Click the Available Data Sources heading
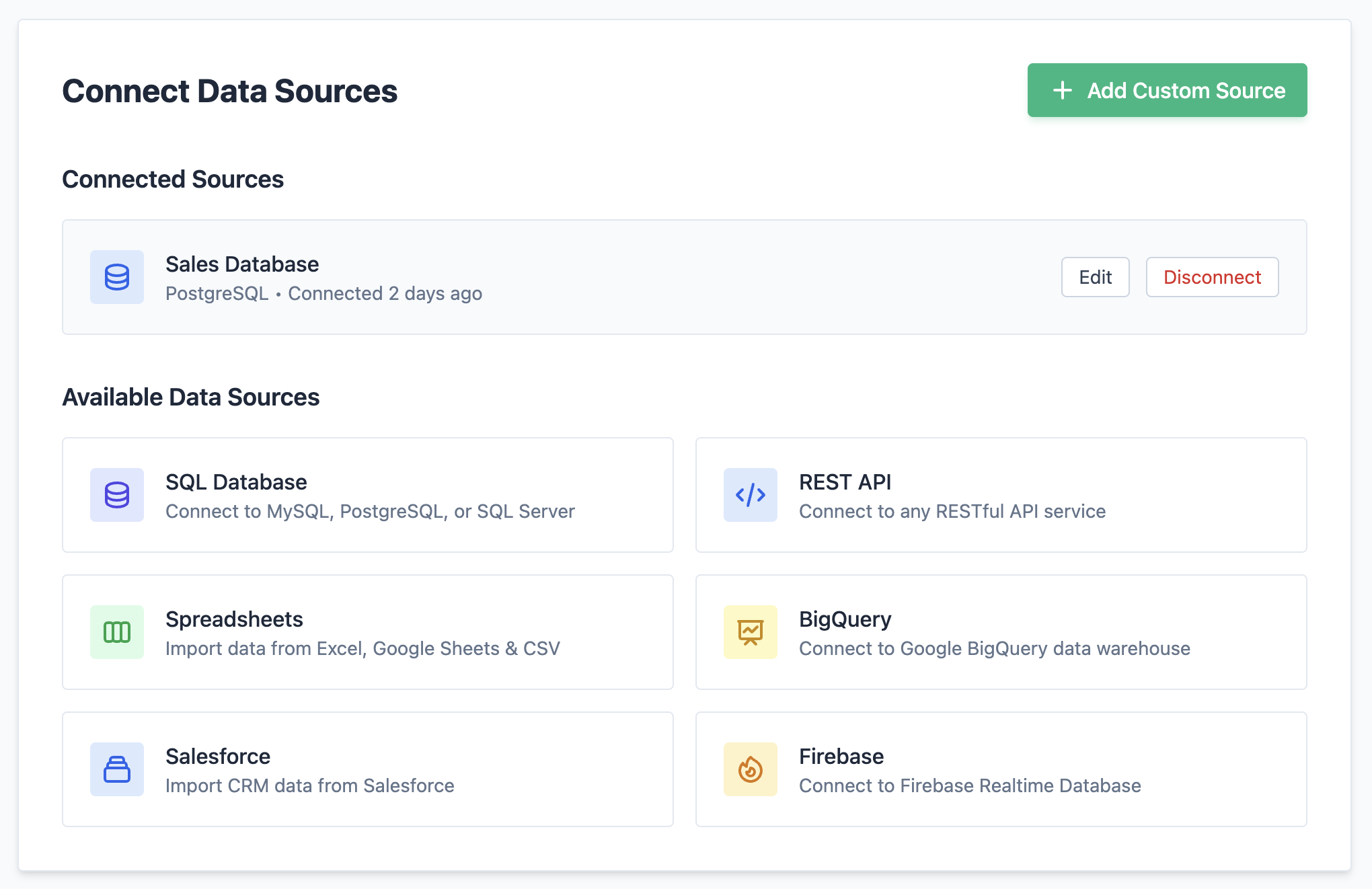The height and width of the screenshot is (889, 1372). point(191,397)
